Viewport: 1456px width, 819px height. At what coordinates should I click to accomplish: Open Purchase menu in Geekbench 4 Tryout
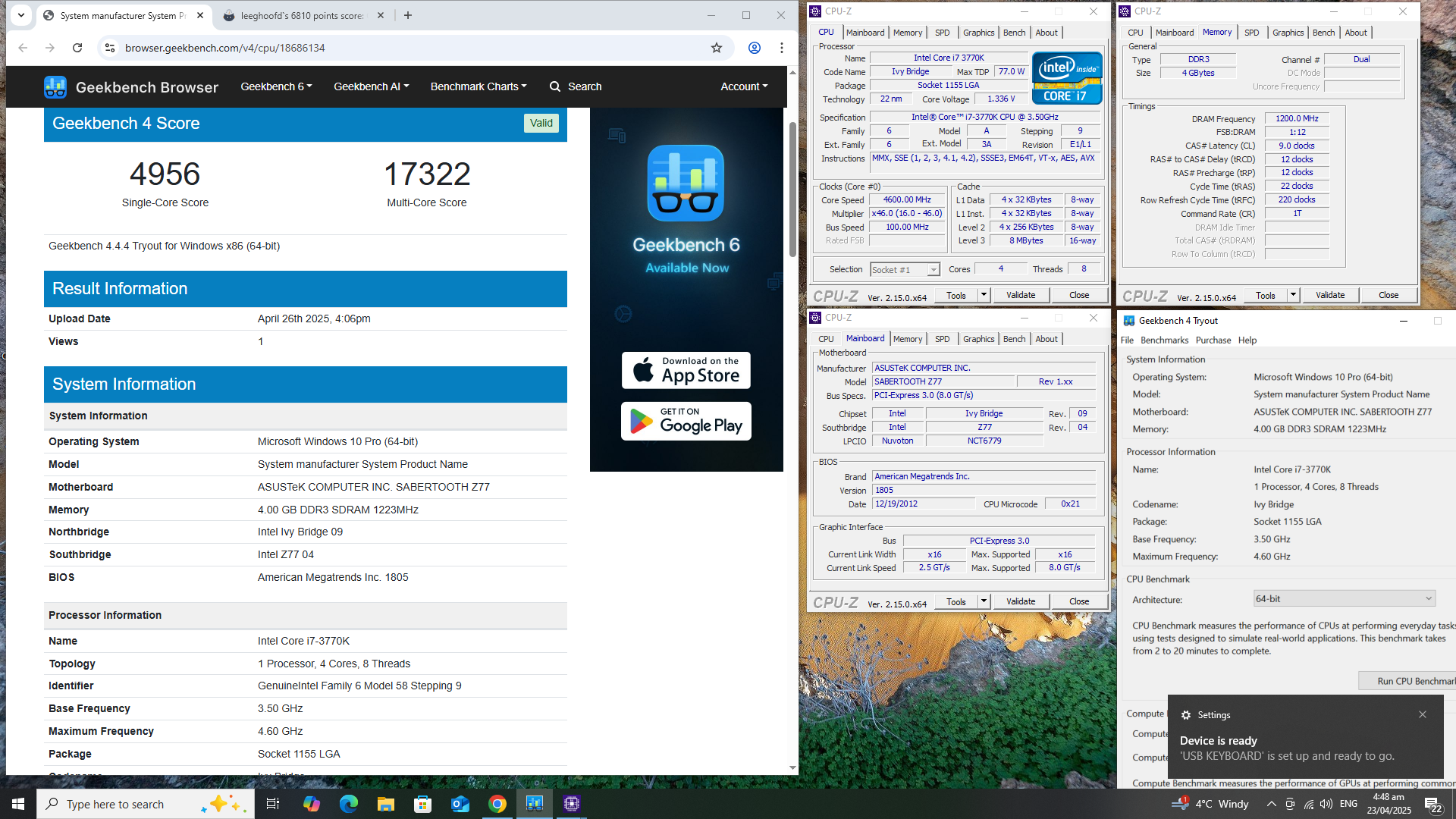coord(1213,340)
